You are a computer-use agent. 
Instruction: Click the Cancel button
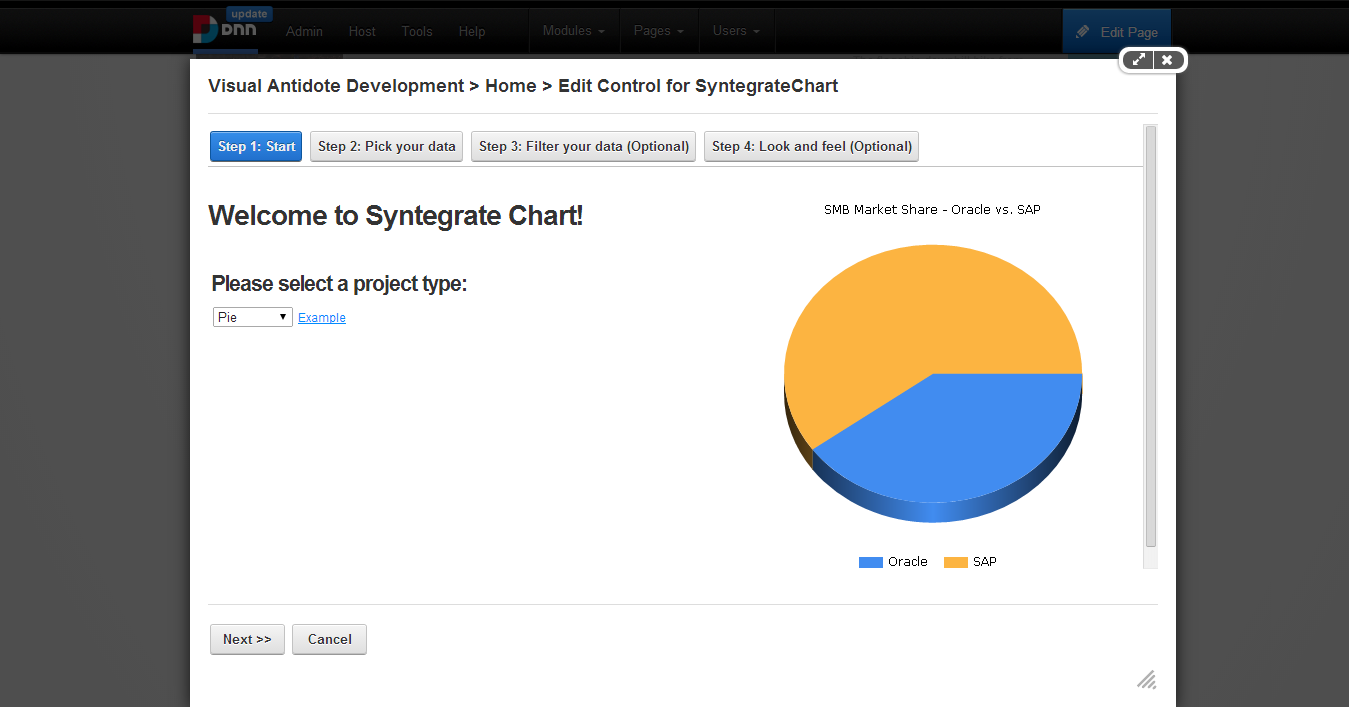point(330,639)
